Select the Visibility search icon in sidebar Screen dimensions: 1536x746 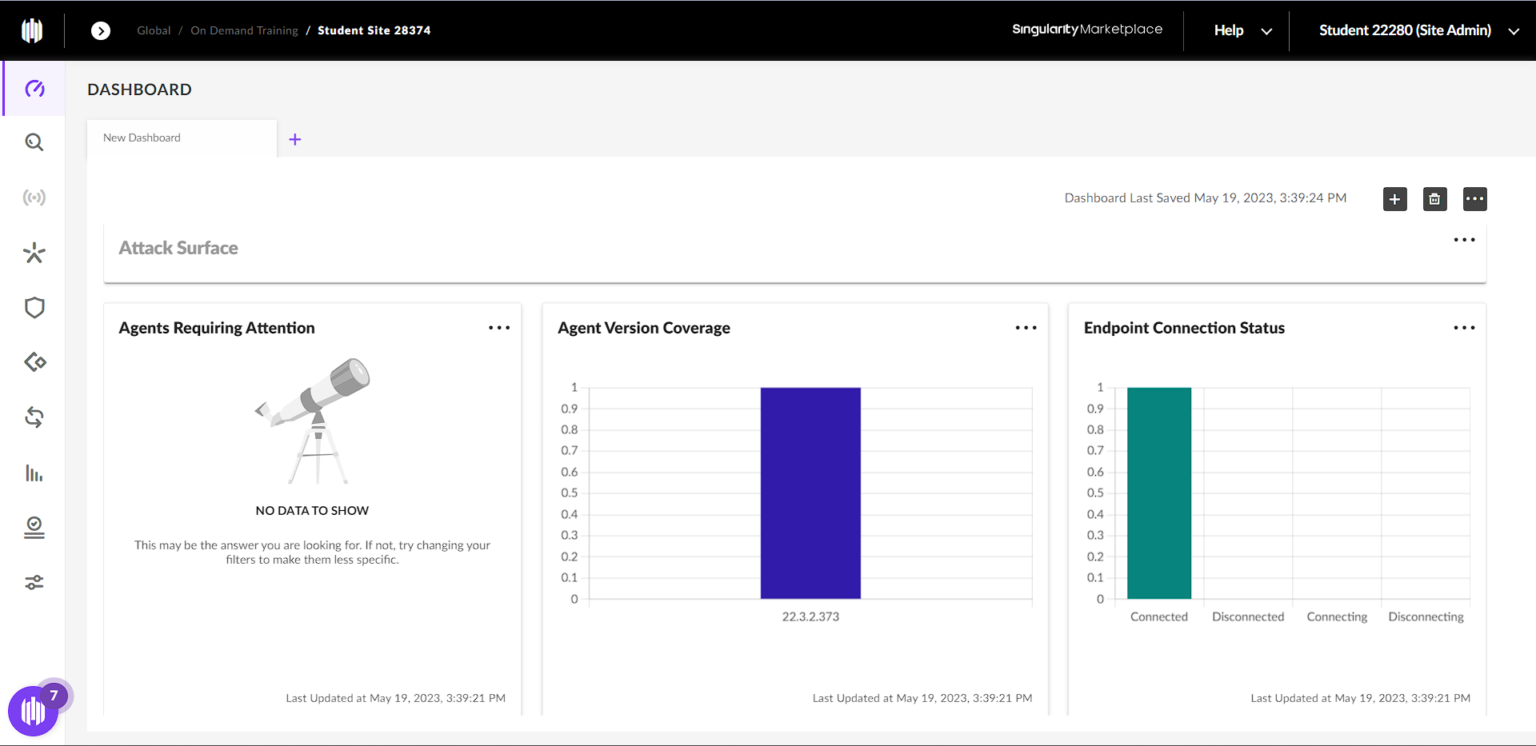(33, 142)
